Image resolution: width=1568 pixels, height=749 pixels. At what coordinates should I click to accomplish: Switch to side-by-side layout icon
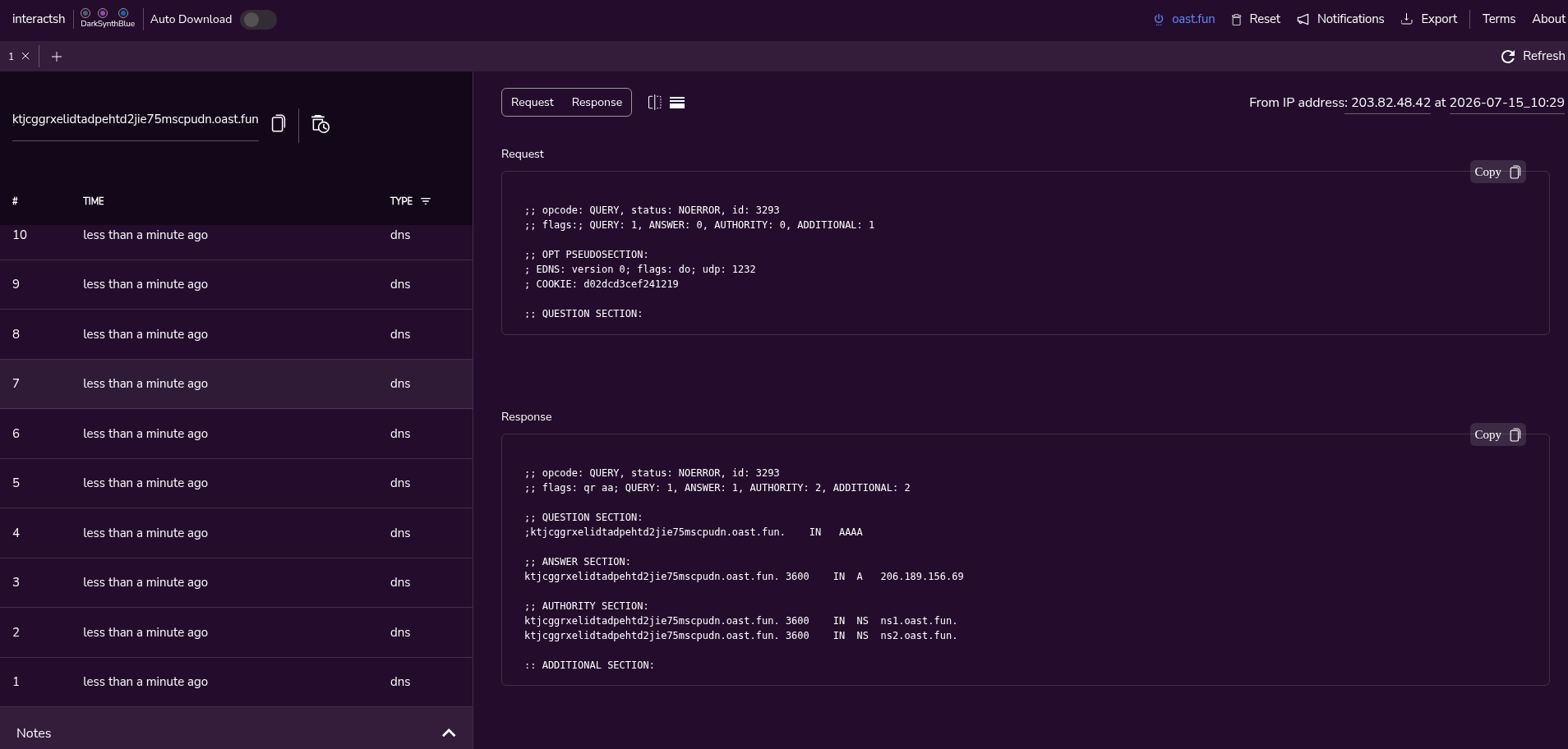(x=655, y=102)
